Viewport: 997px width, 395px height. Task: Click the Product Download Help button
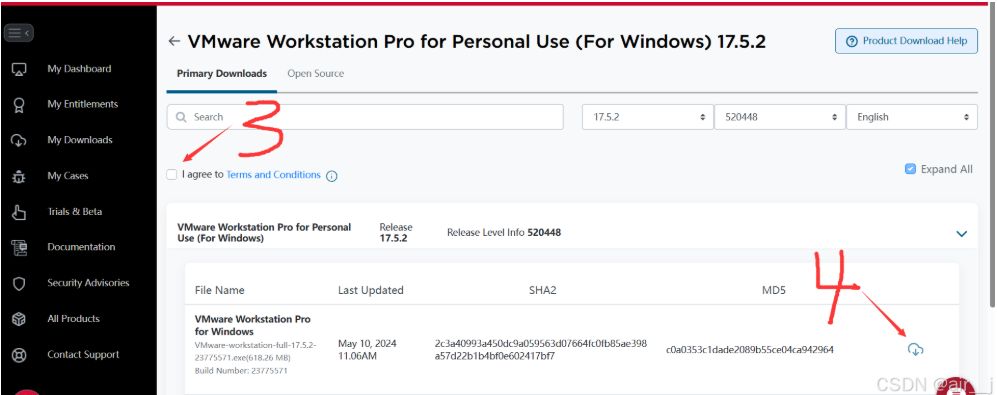pyautogui.click(x=906, y=41)
